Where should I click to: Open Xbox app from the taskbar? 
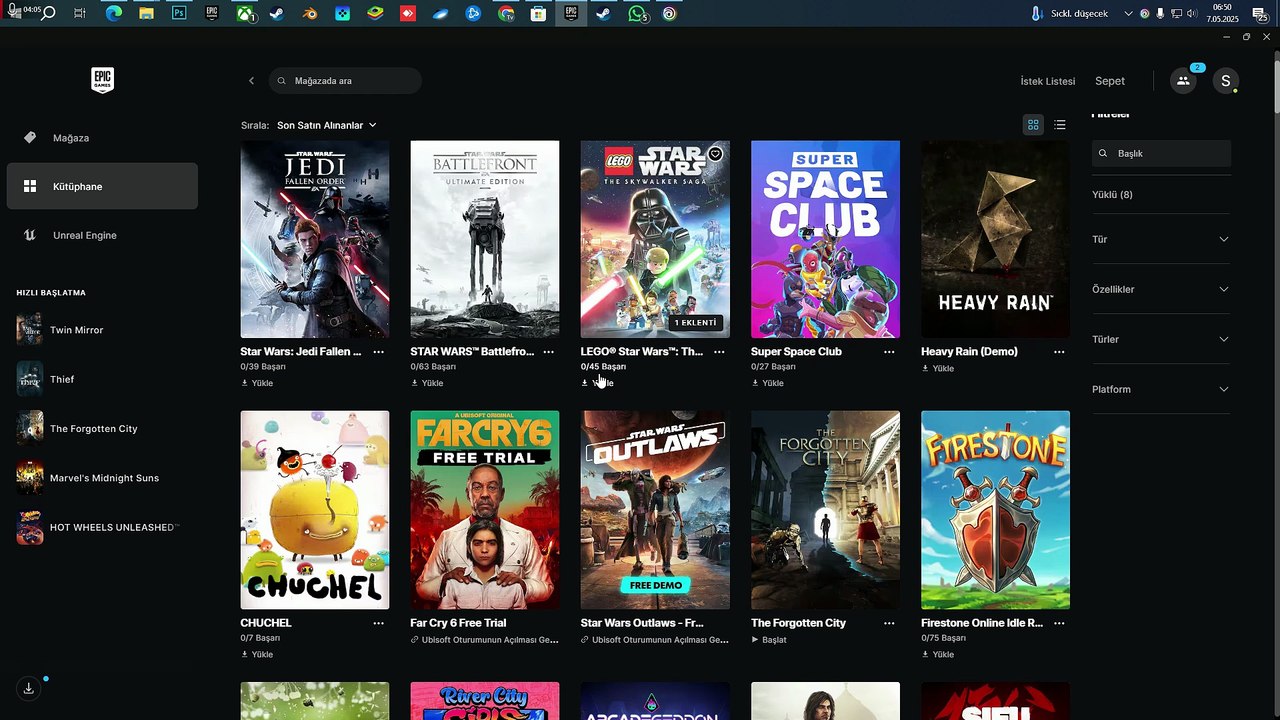(x=244, y=14)
